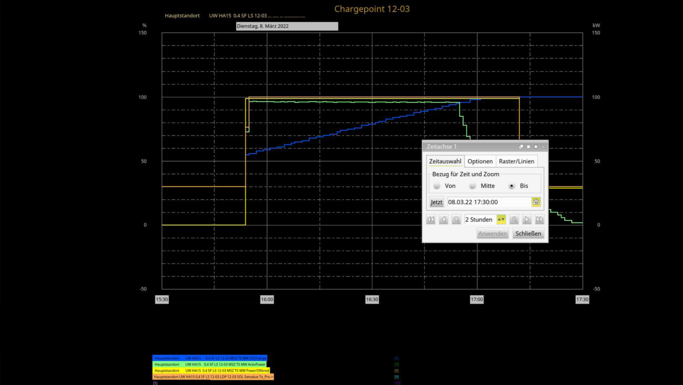
Task: Step forward one interval with the right arrow
Action: coord(527,220)
